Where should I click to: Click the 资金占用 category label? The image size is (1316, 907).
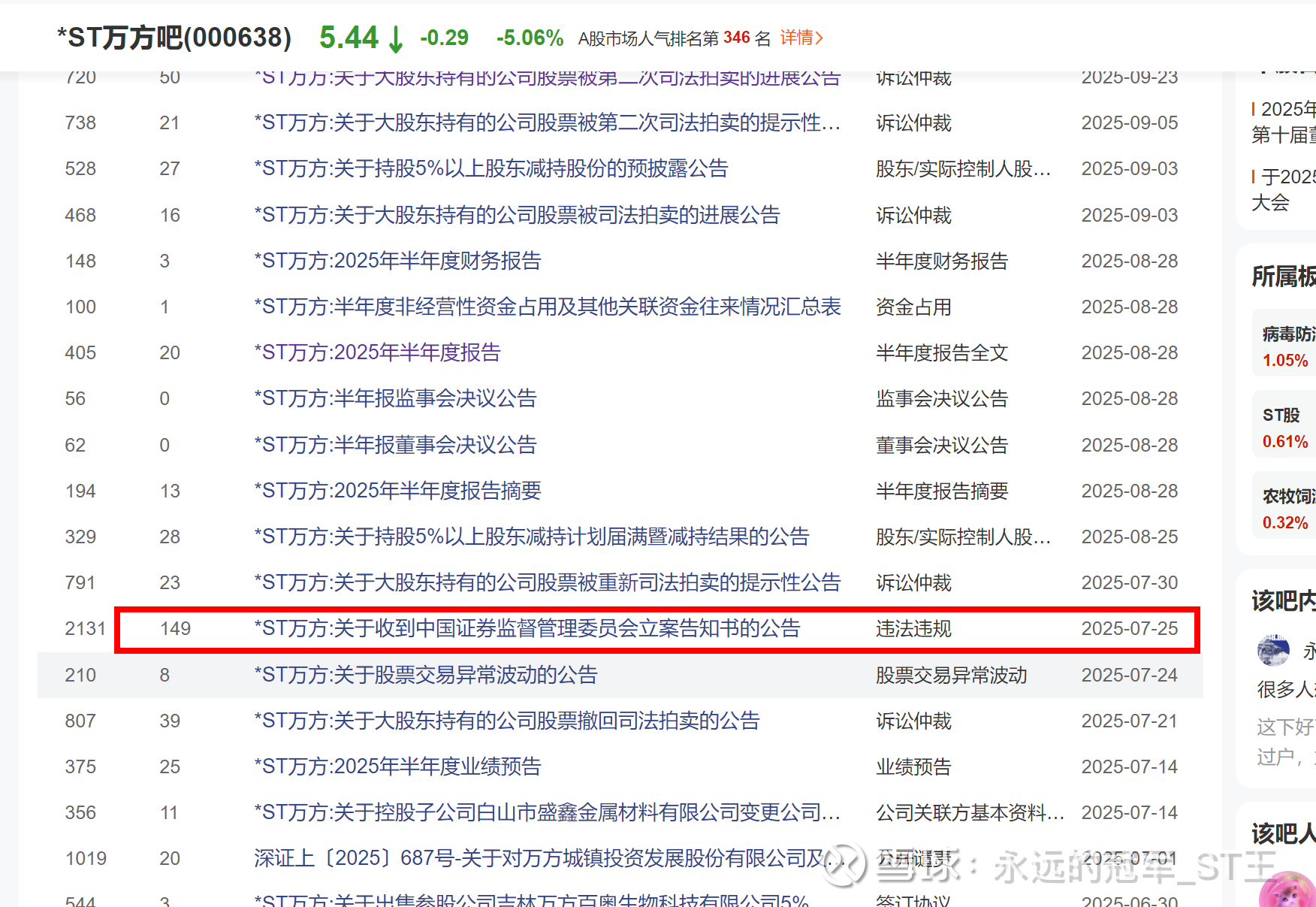point(913,307)
